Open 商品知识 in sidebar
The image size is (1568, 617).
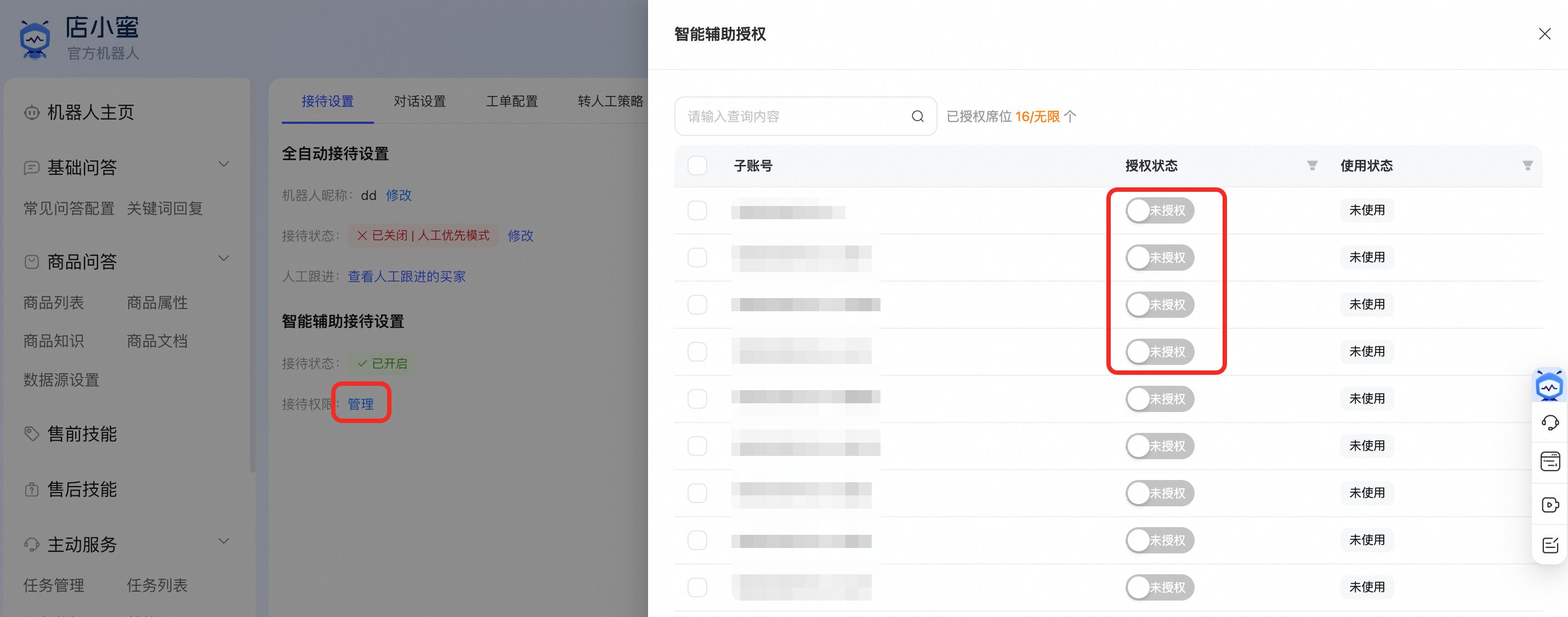pos(54,341)
